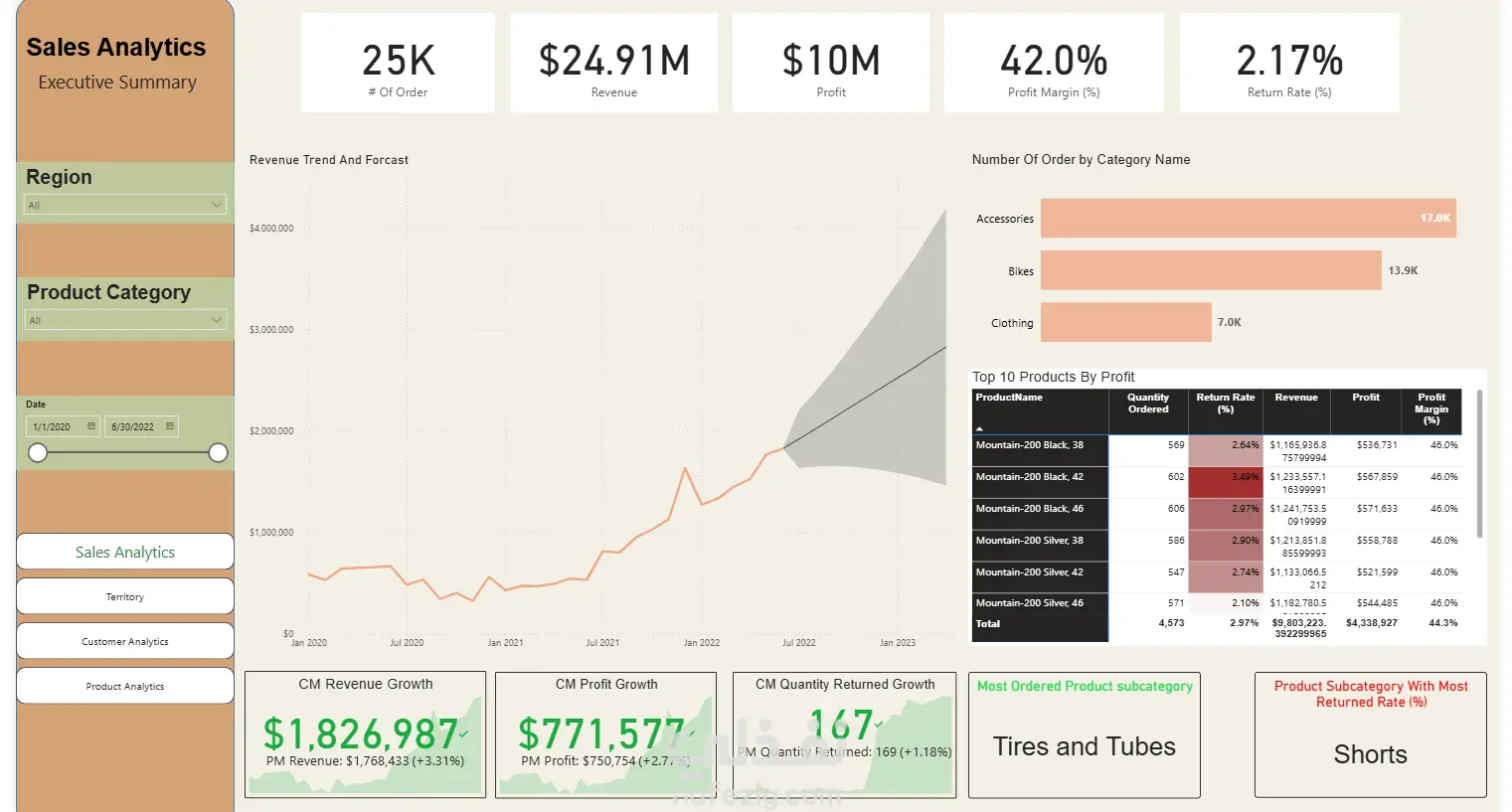Select the Bikes bar in the chart
Image resolution: width=1512 pixels, height=812 pixels.
click(x=1211, y=270)
